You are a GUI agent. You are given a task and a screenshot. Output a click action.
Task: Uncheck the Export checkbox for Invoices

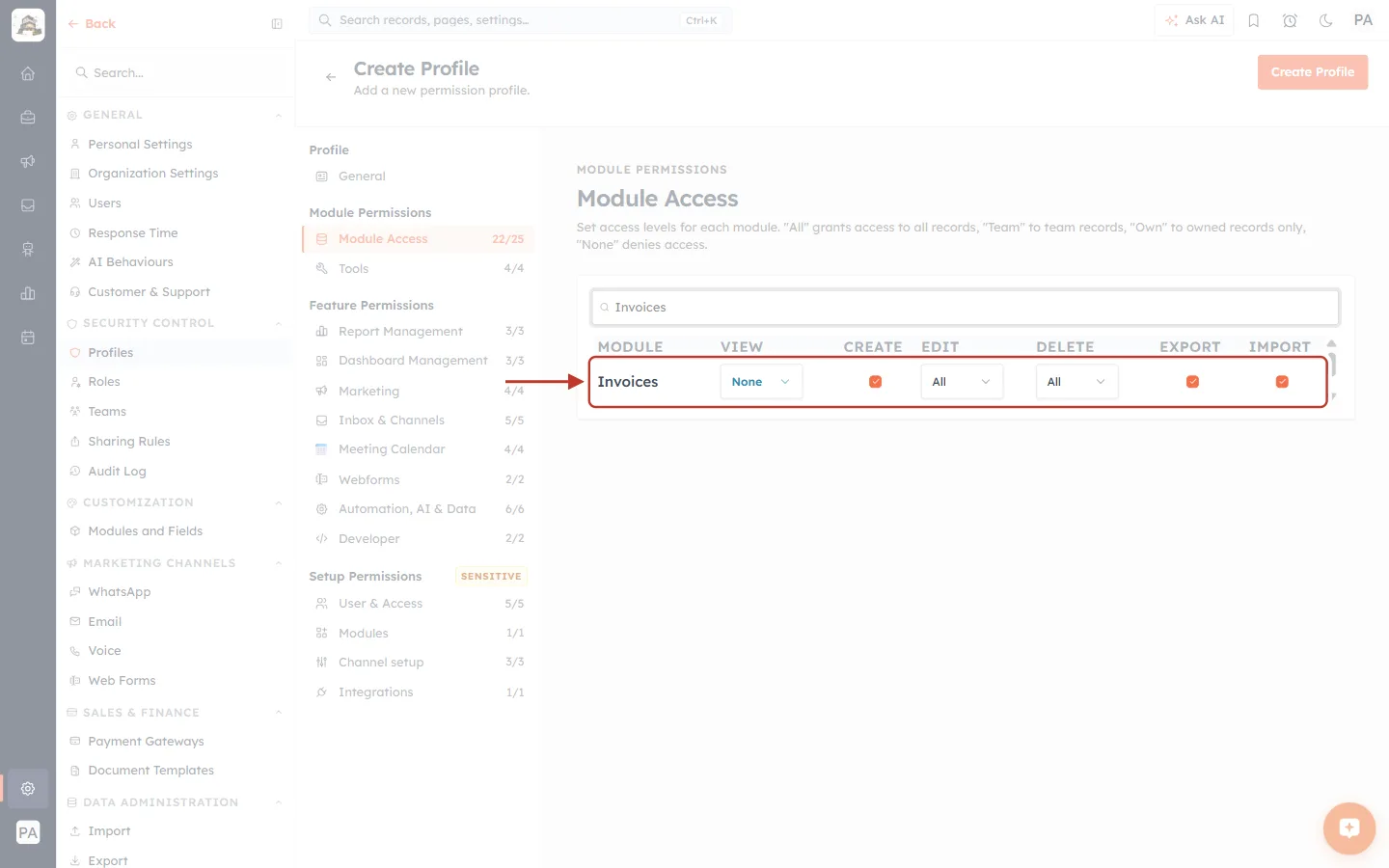point(1192,382)
